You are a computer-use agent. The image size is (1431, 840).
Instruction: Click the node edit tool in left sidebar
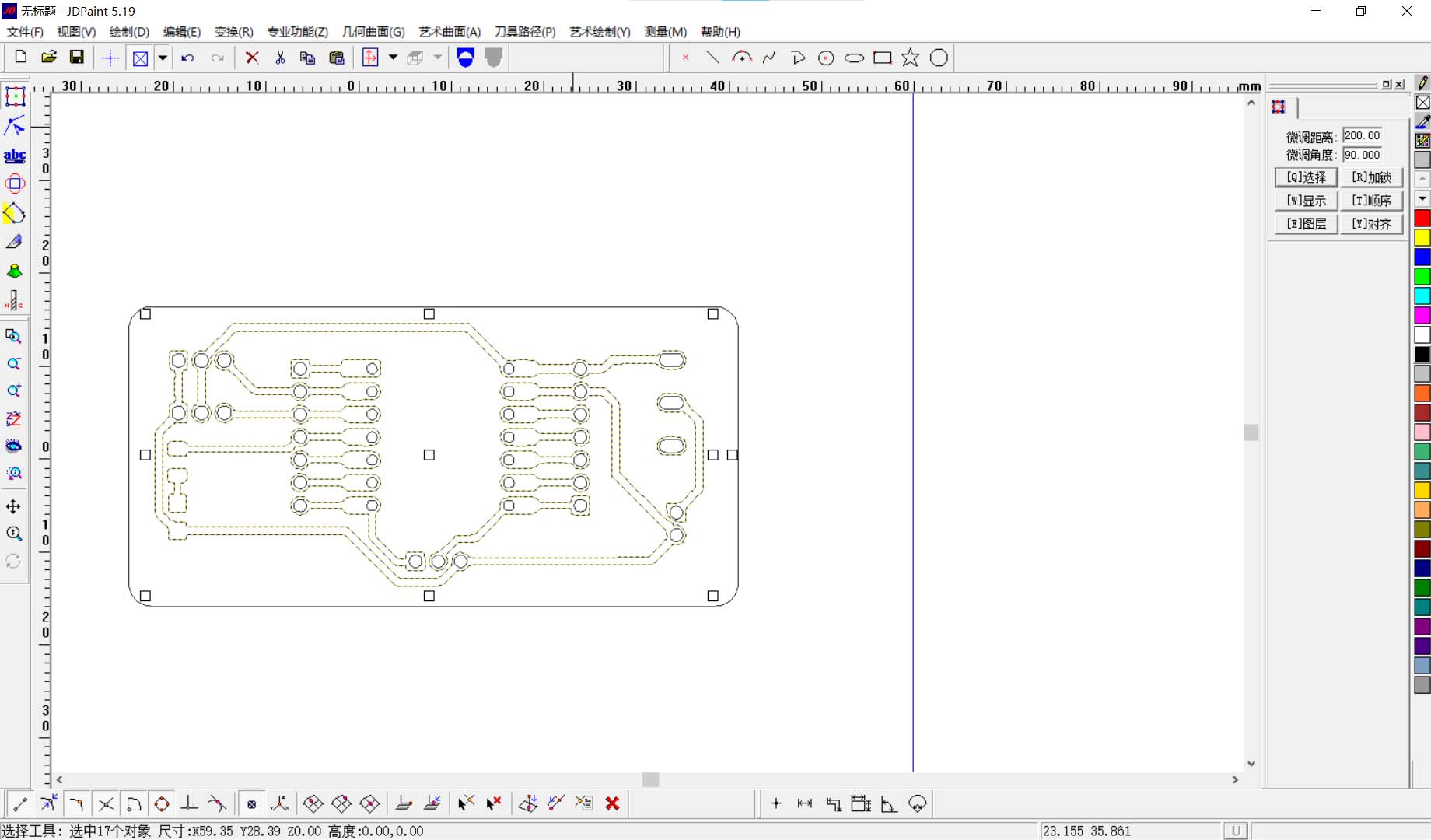coord(15,126)
